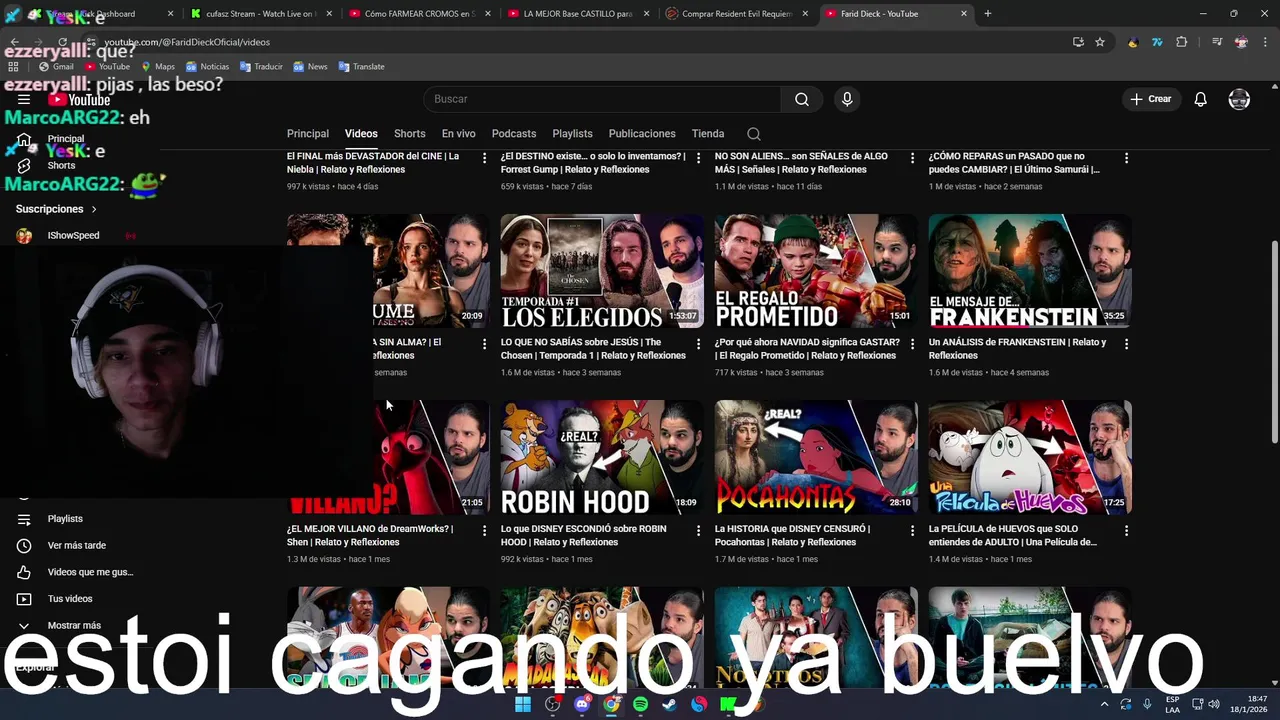Select the Shorts channel tab

click(410, 134)
